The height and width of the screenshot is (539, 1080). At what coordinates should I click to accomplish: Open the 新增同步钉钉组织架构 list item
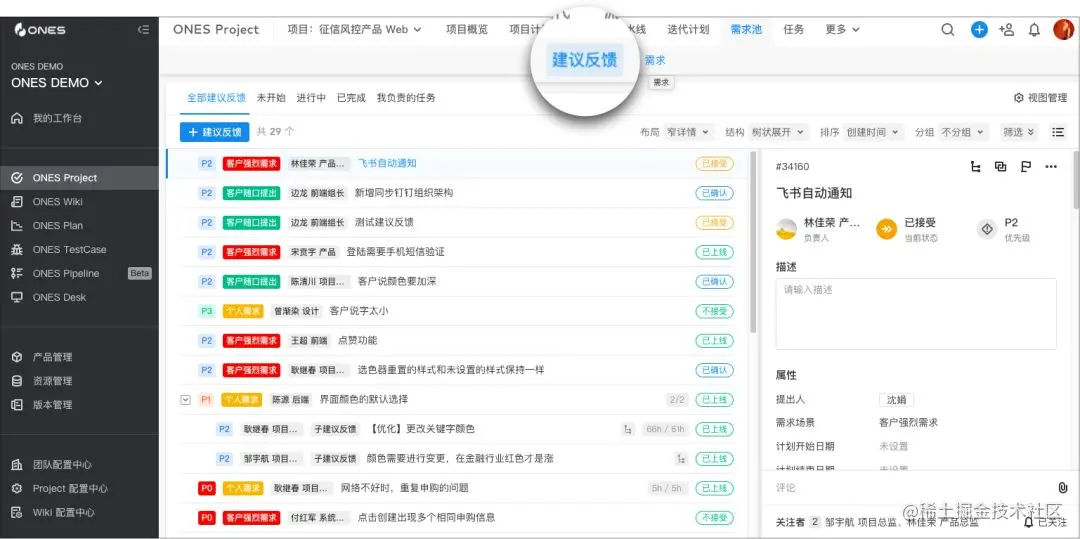coord(404,193)
